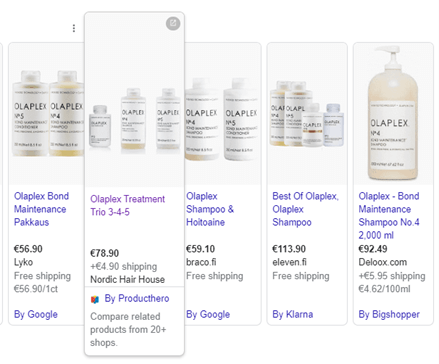Click the Nordic Hair House seller name
439x364 pixels.
click(127, 279)
